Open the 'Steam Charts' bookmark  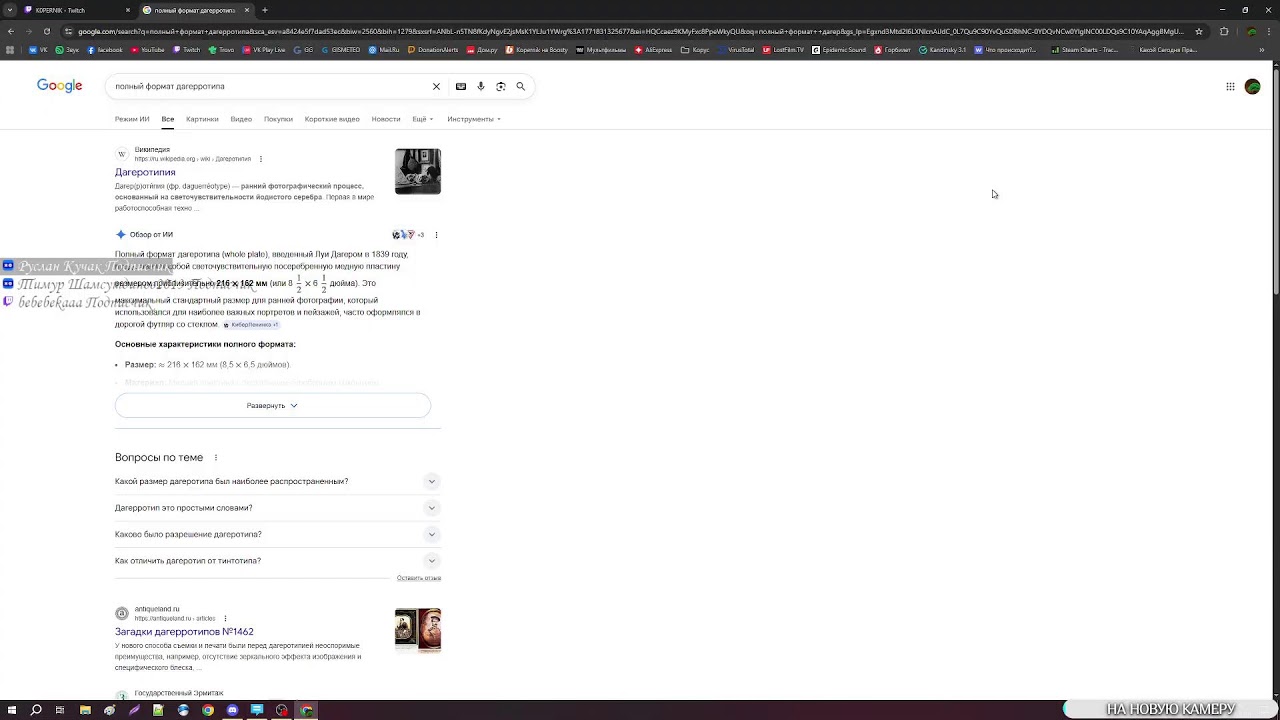tap(1084, 49)
